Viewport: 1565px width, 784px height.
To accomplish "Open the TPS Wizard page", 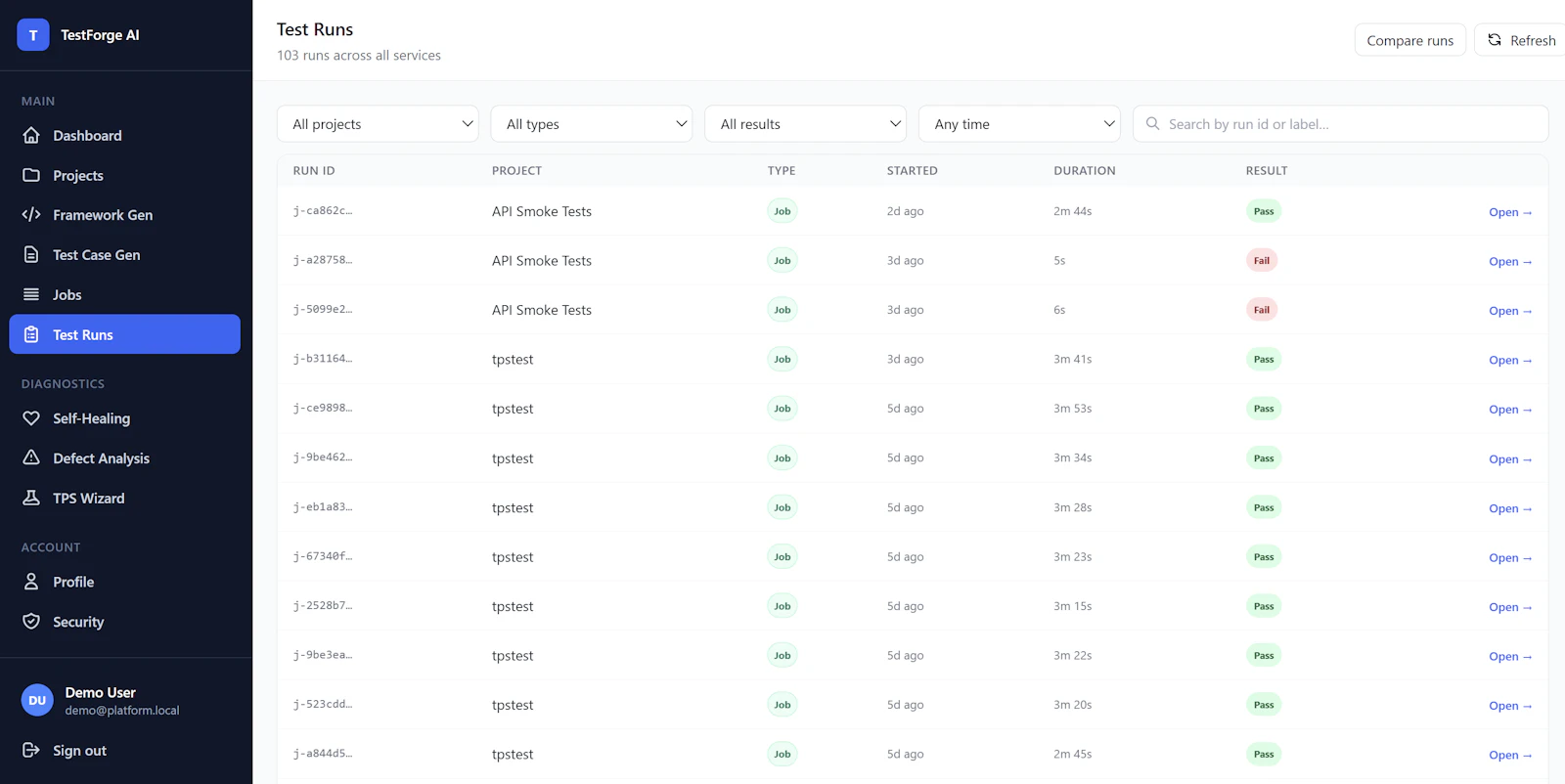I will pos(125,498).
